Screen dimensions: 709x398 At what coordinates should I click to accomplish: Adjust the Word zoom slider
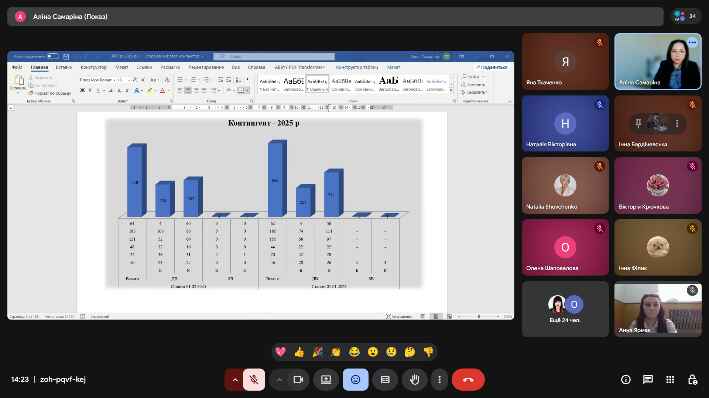(x=479, y=316)
